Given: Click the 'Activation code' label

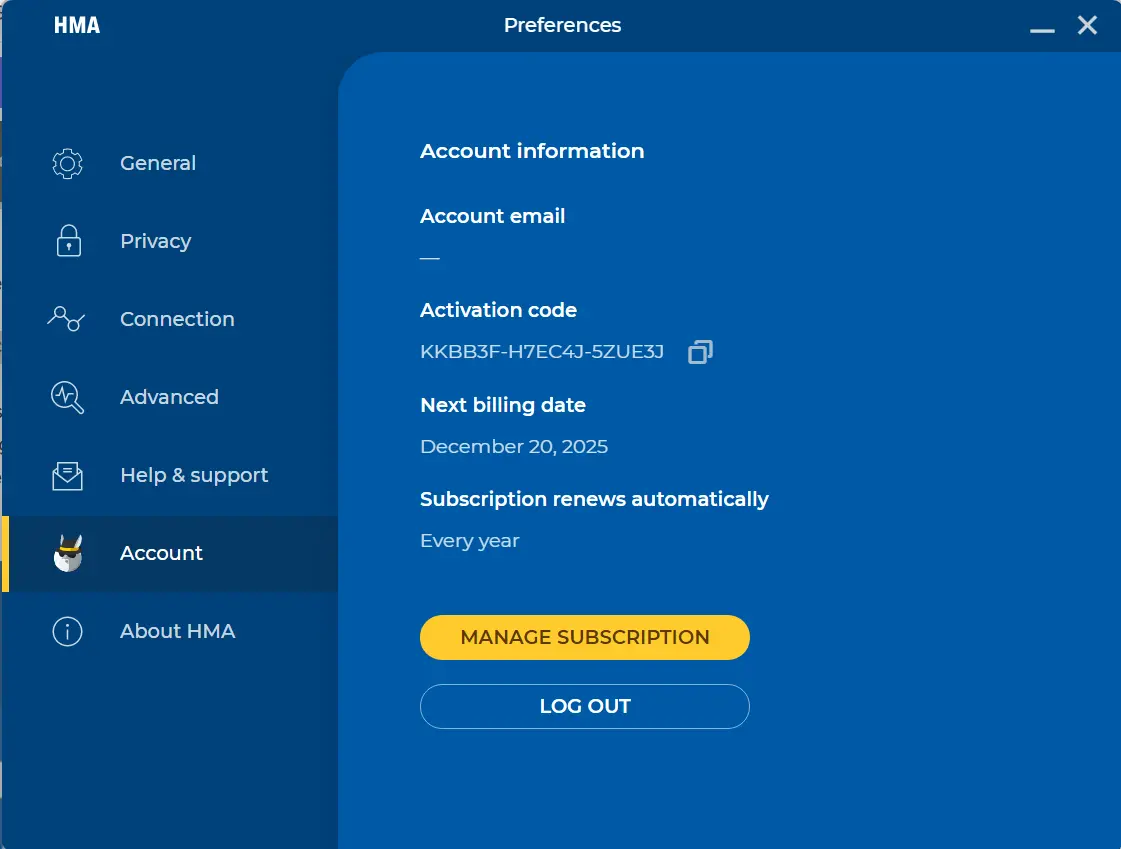Looking at the screenshot, I should coord(498,310).
